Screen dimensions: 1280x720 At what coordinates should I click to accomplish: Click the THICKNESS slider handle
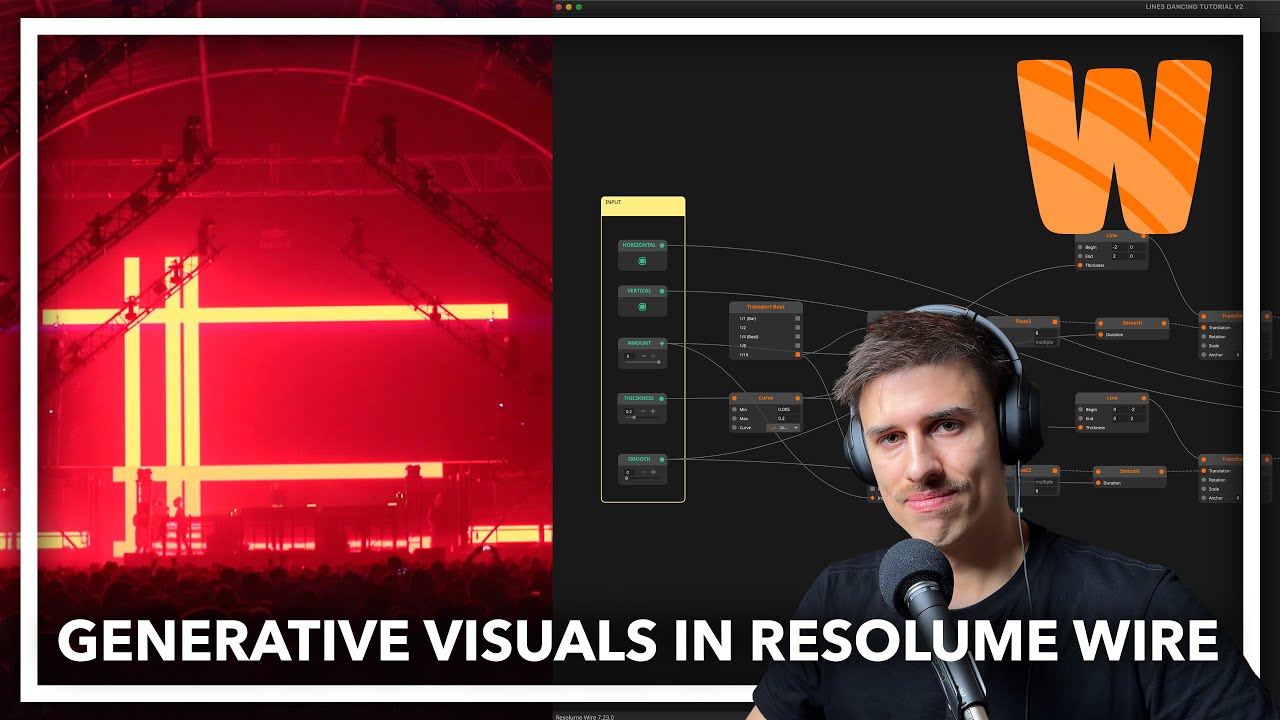634,417
